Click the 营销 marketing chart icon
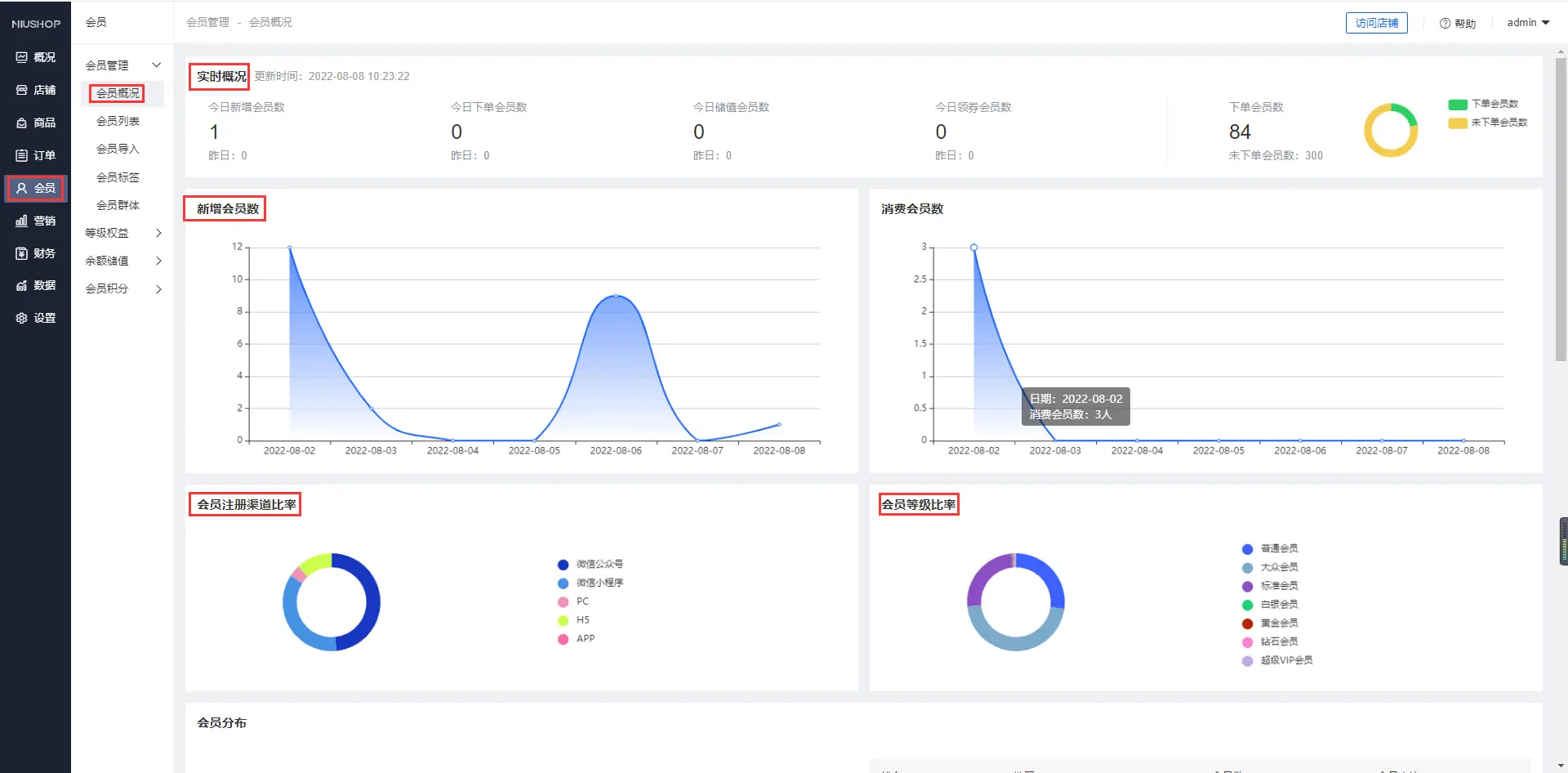 (x=22, y=221)
